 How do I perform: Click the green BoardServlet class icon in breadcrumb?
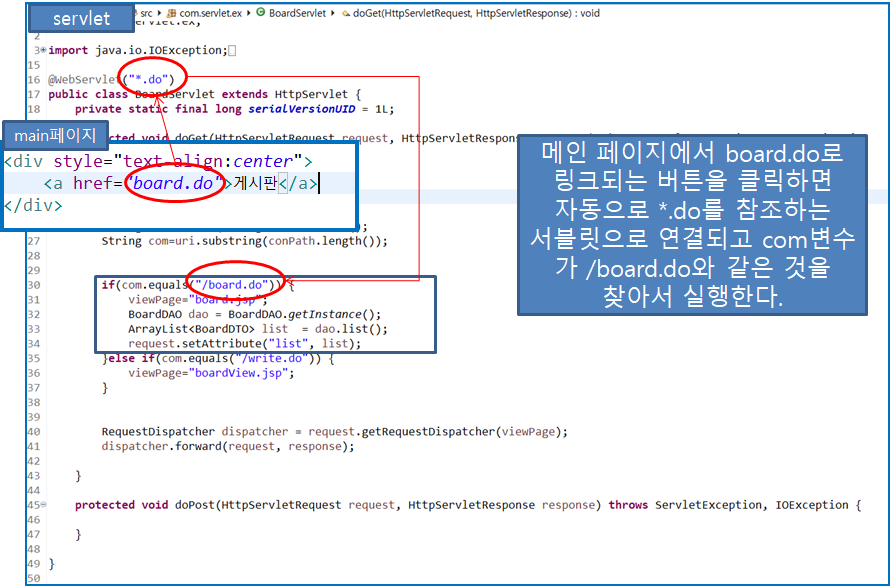[x=261, y=12]
